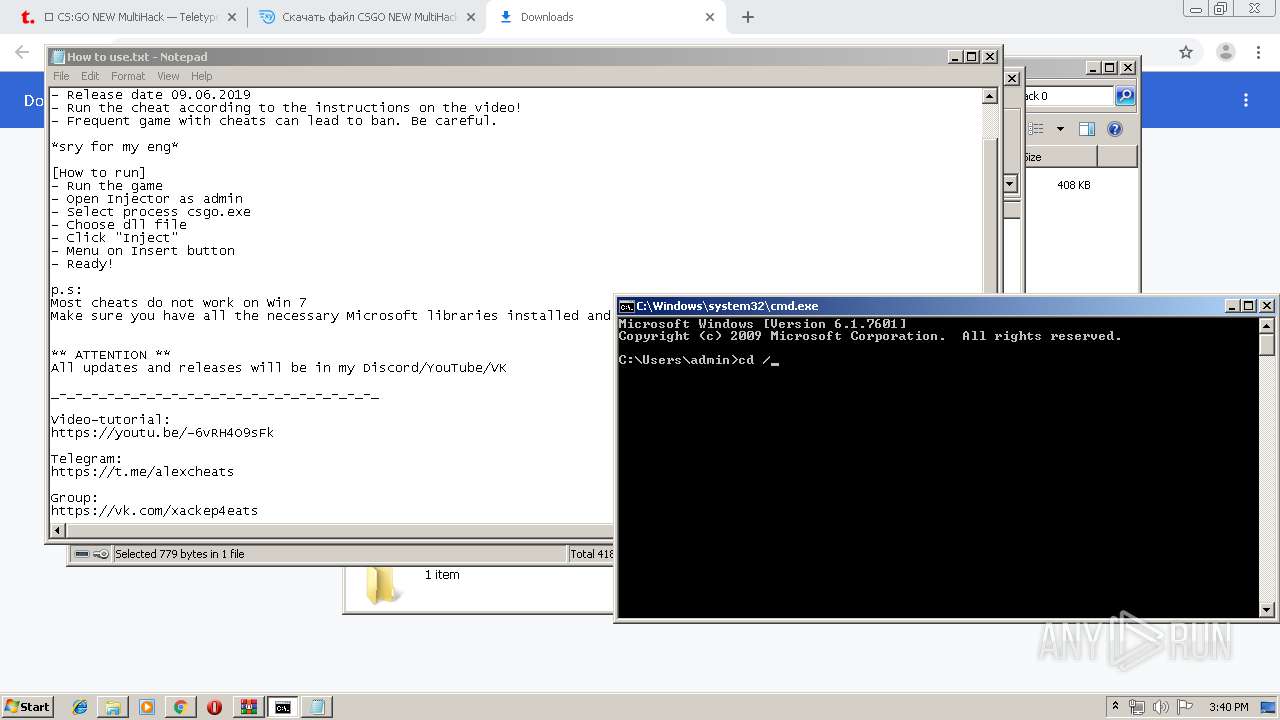
Task: Click the '** ATTENTION **' line in Notepad
Action: (x=110, y=354)
